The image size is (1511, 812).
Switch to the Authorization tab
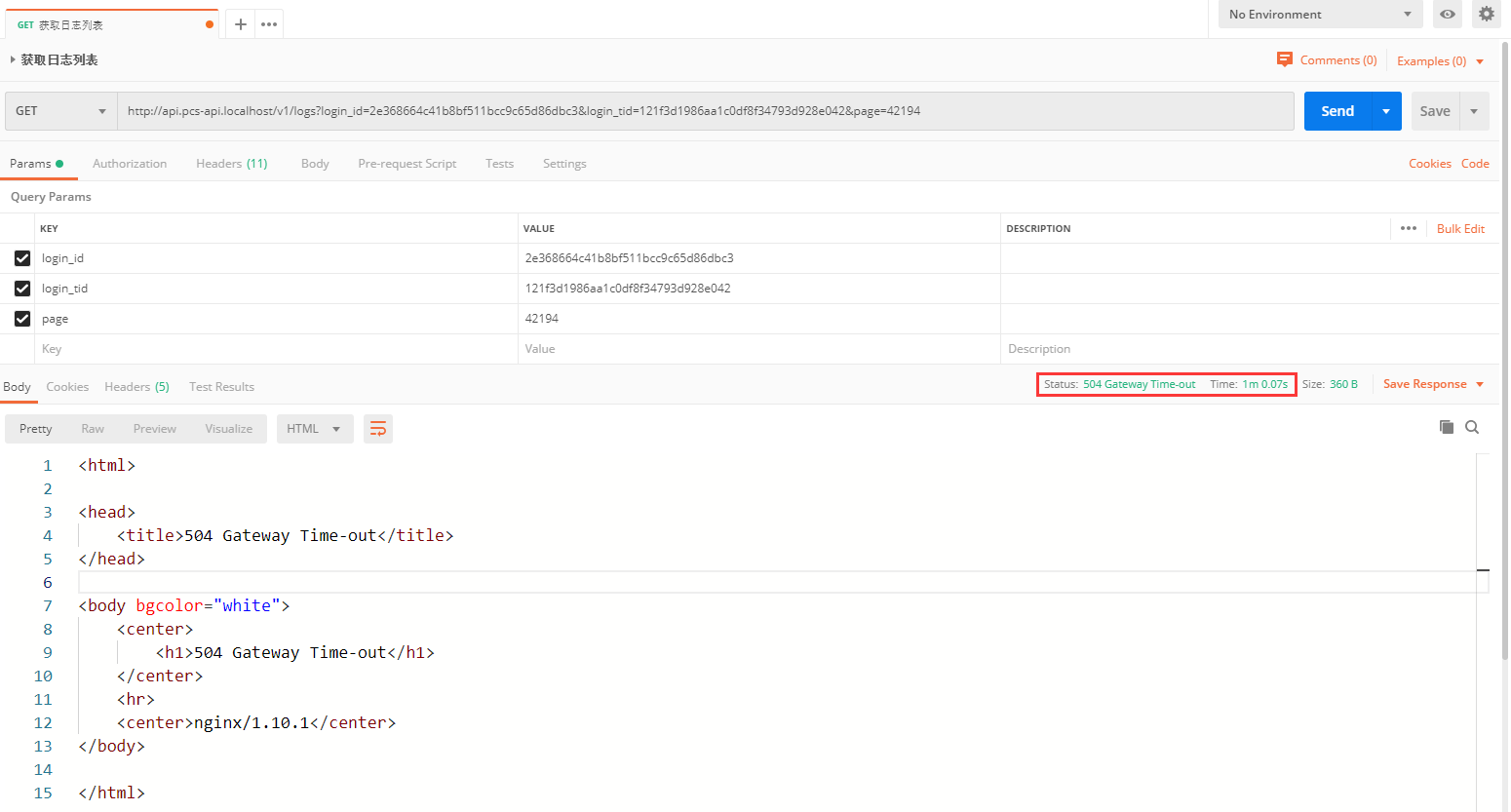point(130,164)
